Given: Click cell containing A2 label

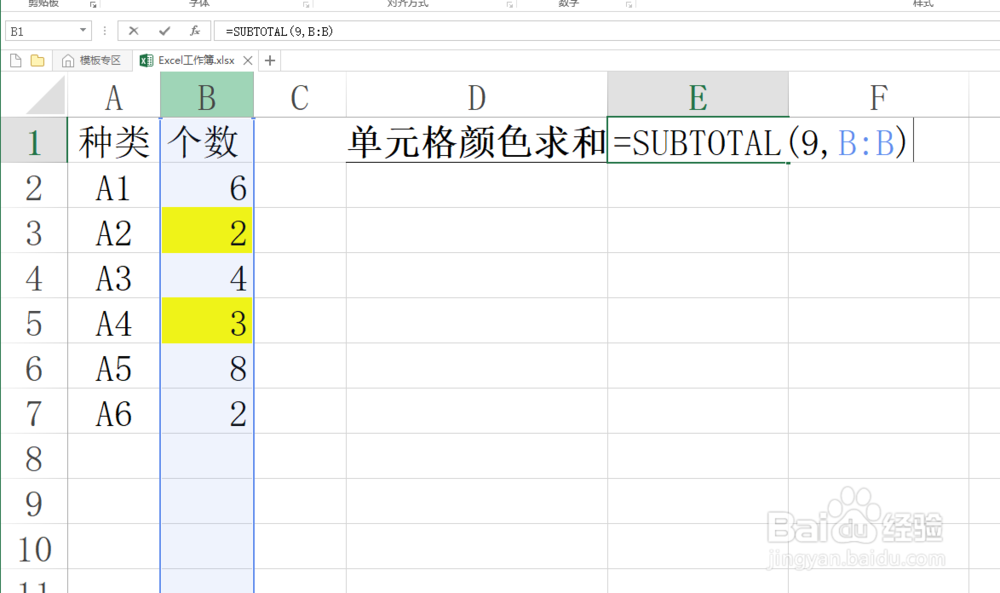Looking at the screenshot, I should pos(114,231).
